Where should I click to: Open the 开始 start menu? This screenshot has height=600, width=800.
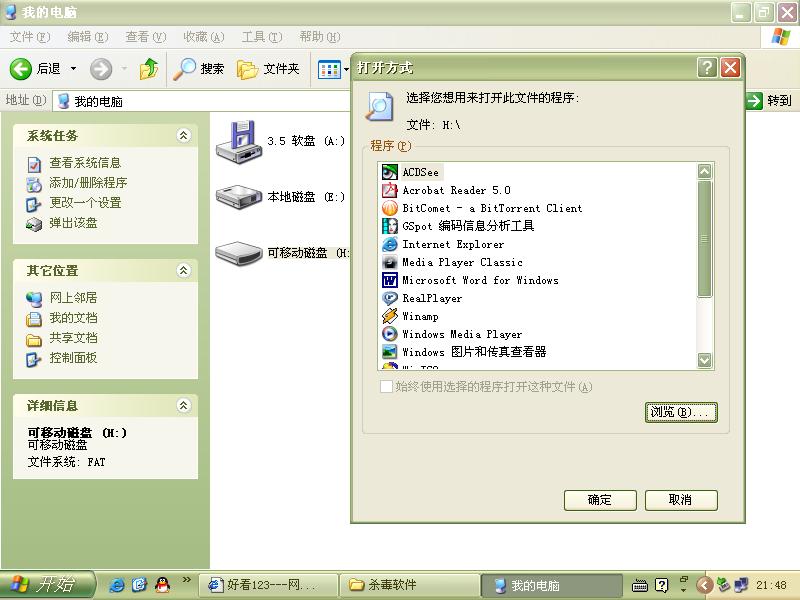(x=47, y=585)
